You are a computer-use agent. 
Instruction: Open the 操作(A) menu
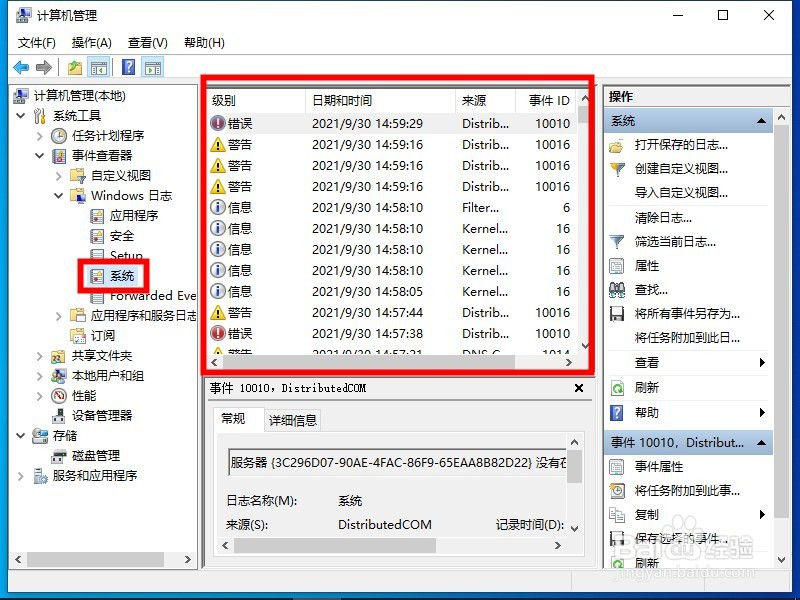pos(92,42)
